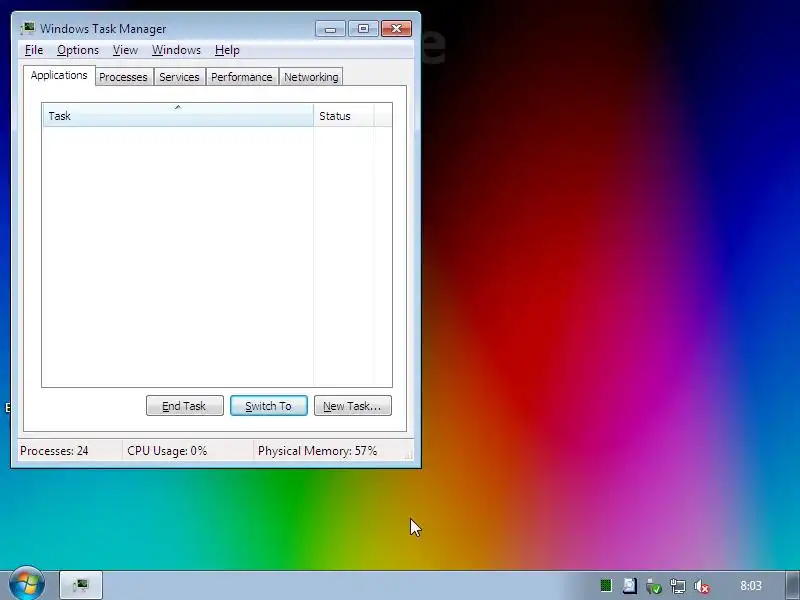Click the clock showing 8:03
Screen dimensions: 800x600
751,586
